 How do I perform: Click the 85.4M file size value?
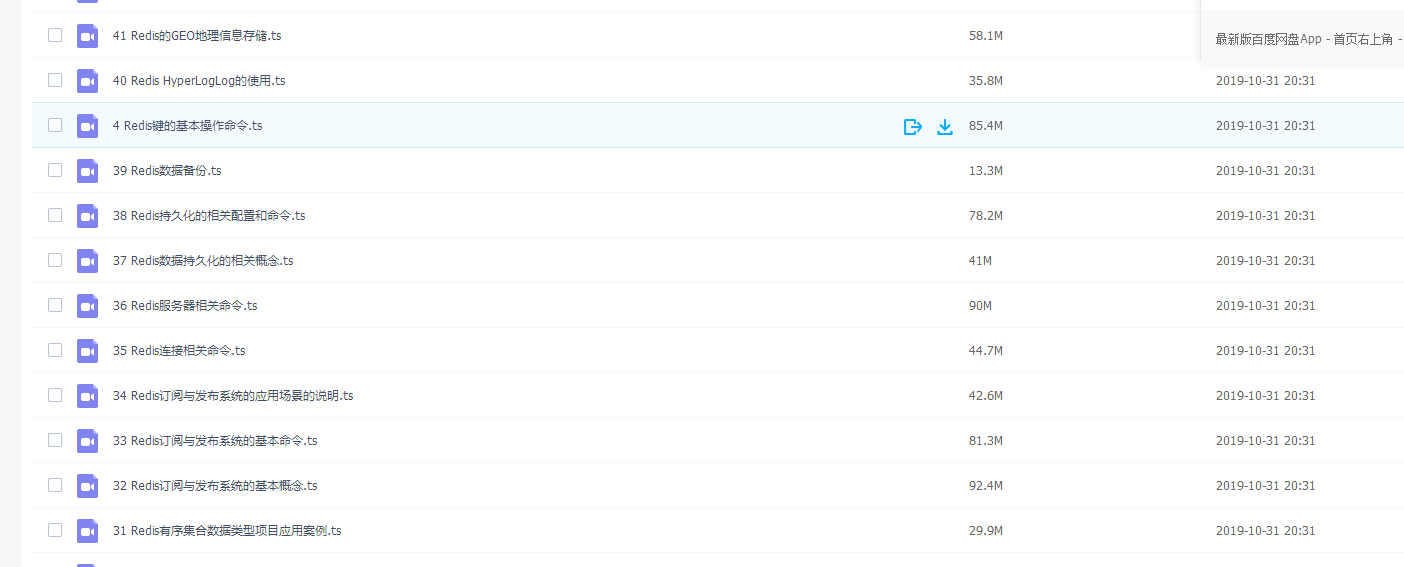(x=986, y=126)
